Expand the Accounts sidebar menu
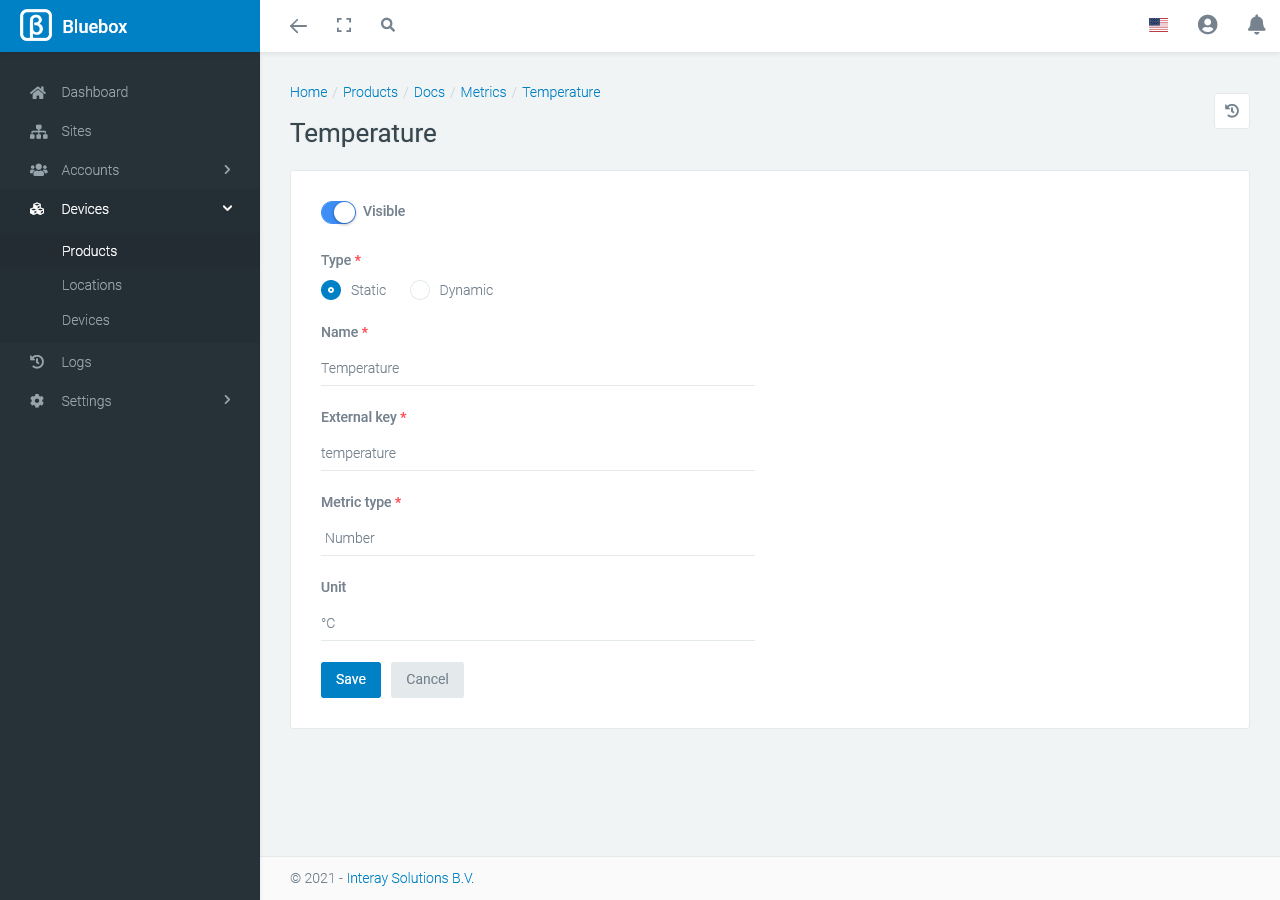1280x900 pixels. 130,170
